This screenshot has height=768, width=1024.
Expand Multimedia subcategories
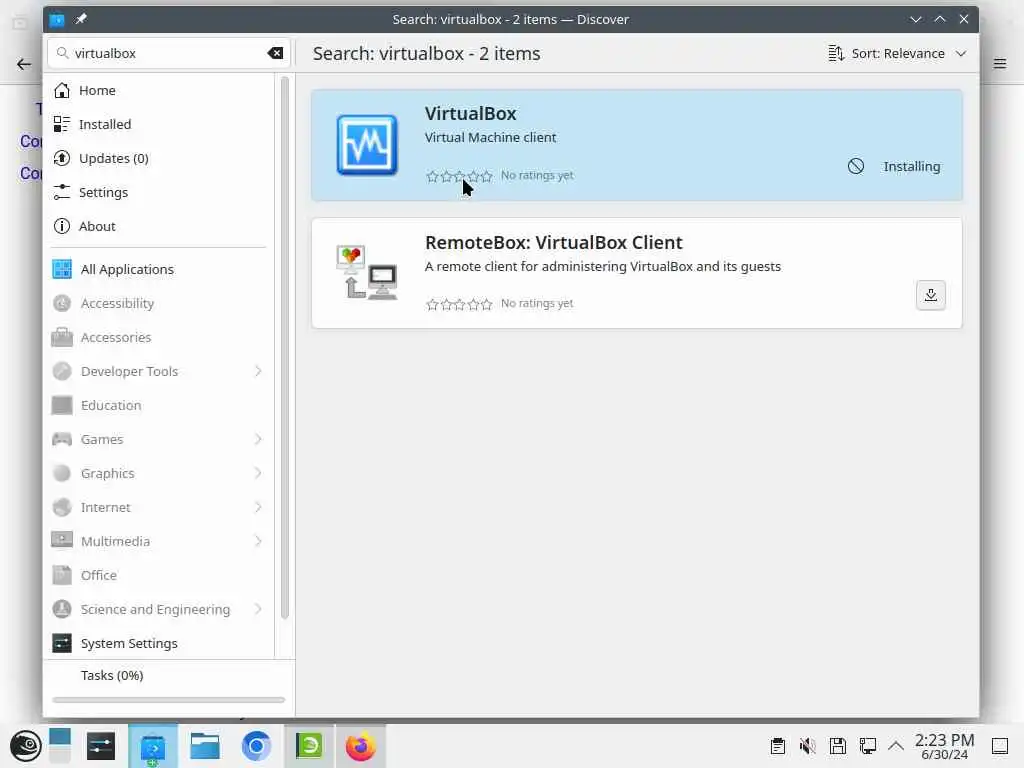258,541
